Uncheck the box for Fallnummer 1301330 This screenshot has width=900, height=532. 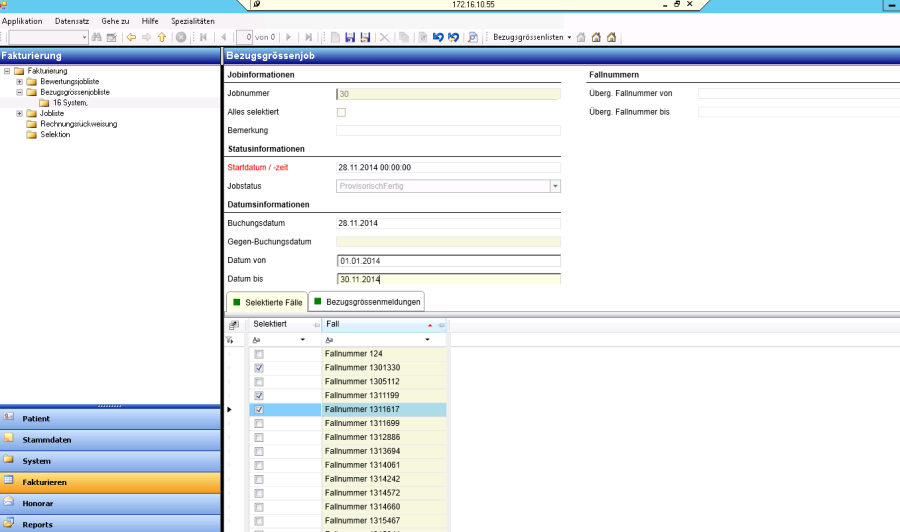tap(259, 368)
